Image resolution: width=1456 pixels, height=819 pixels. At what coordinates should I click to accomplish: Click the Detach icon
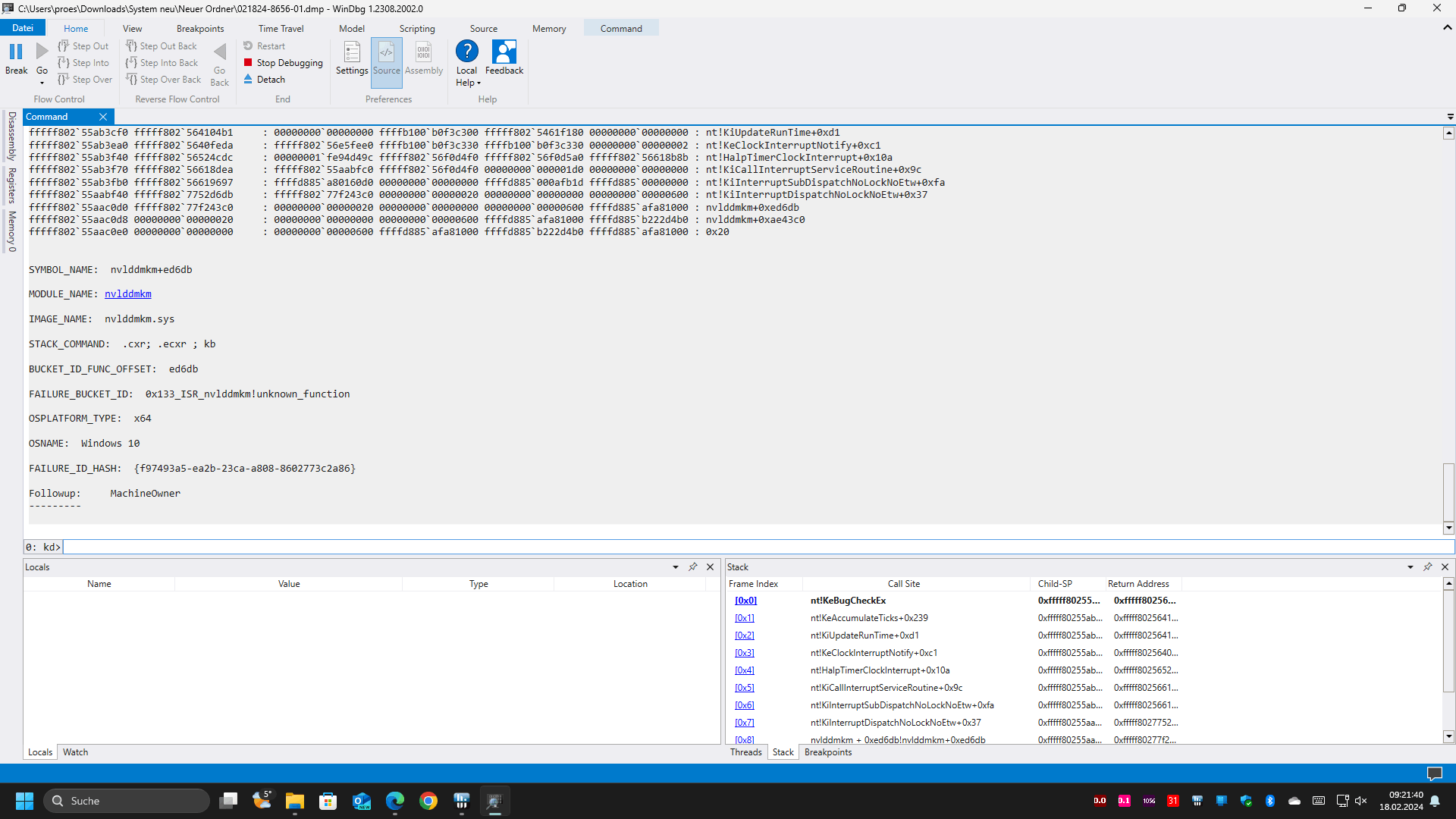pos(248,80)
